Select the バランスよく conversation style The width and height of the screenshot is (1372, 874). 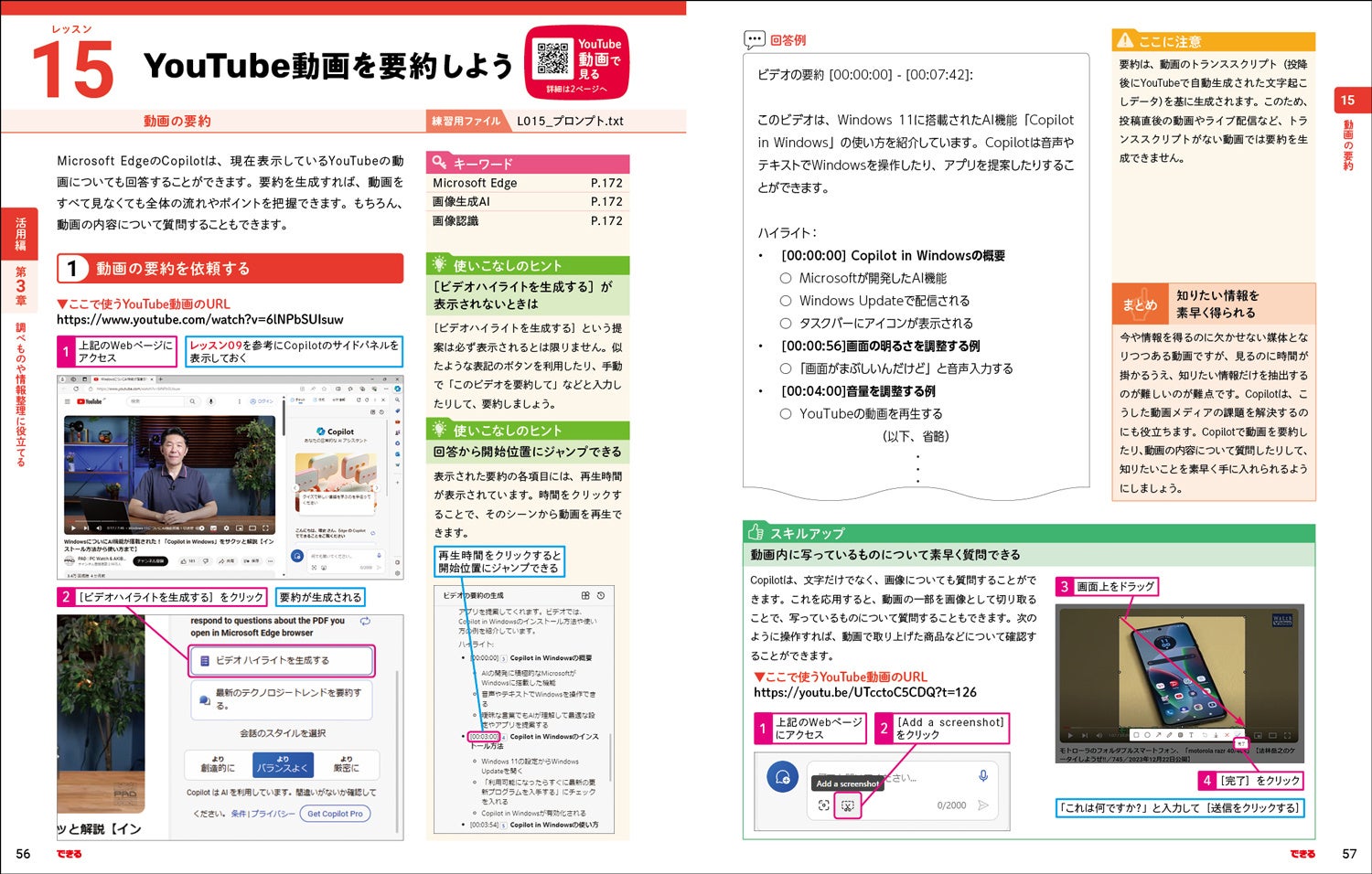pyautogui.click(x=283, y=766)
